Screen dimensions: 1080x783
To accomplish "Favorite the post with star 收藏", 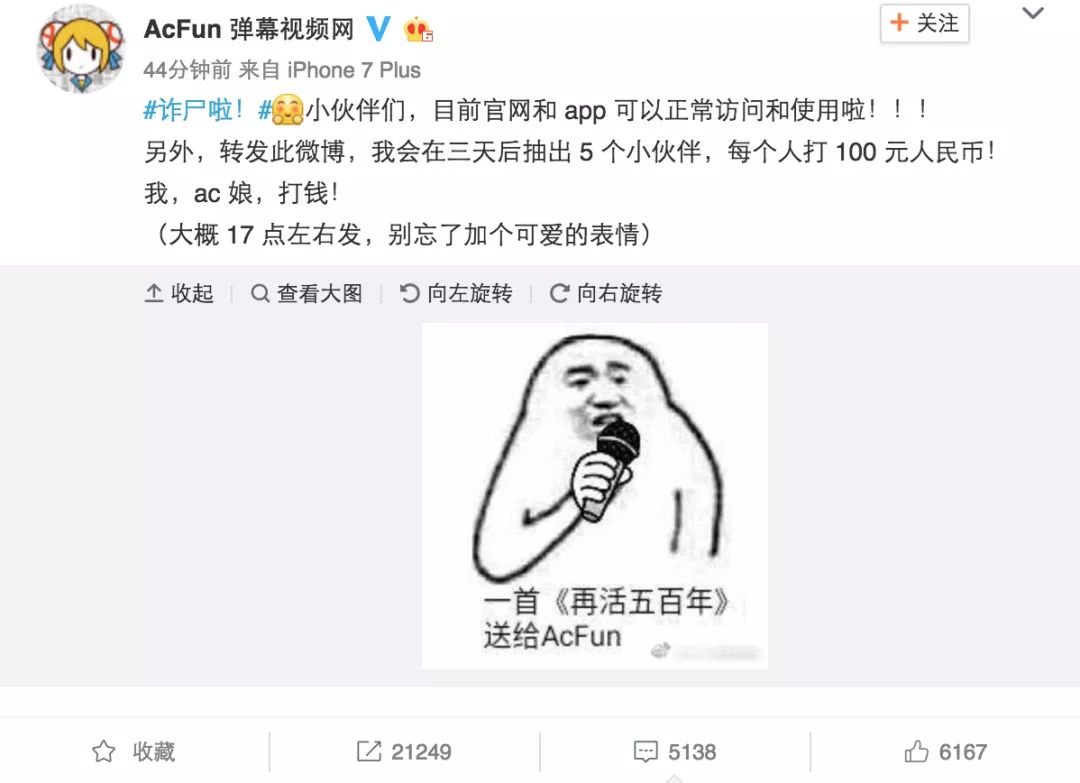I will (x=134, y=751).
